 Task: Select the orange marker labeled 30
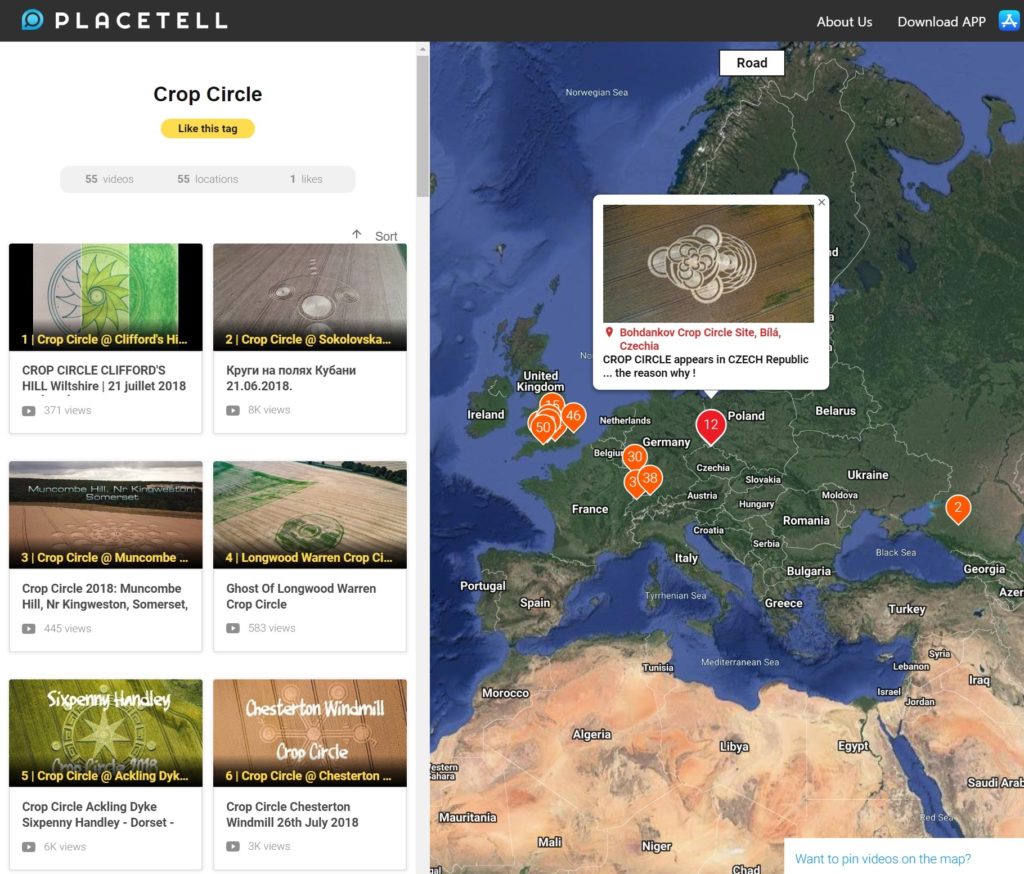(635, 457)
